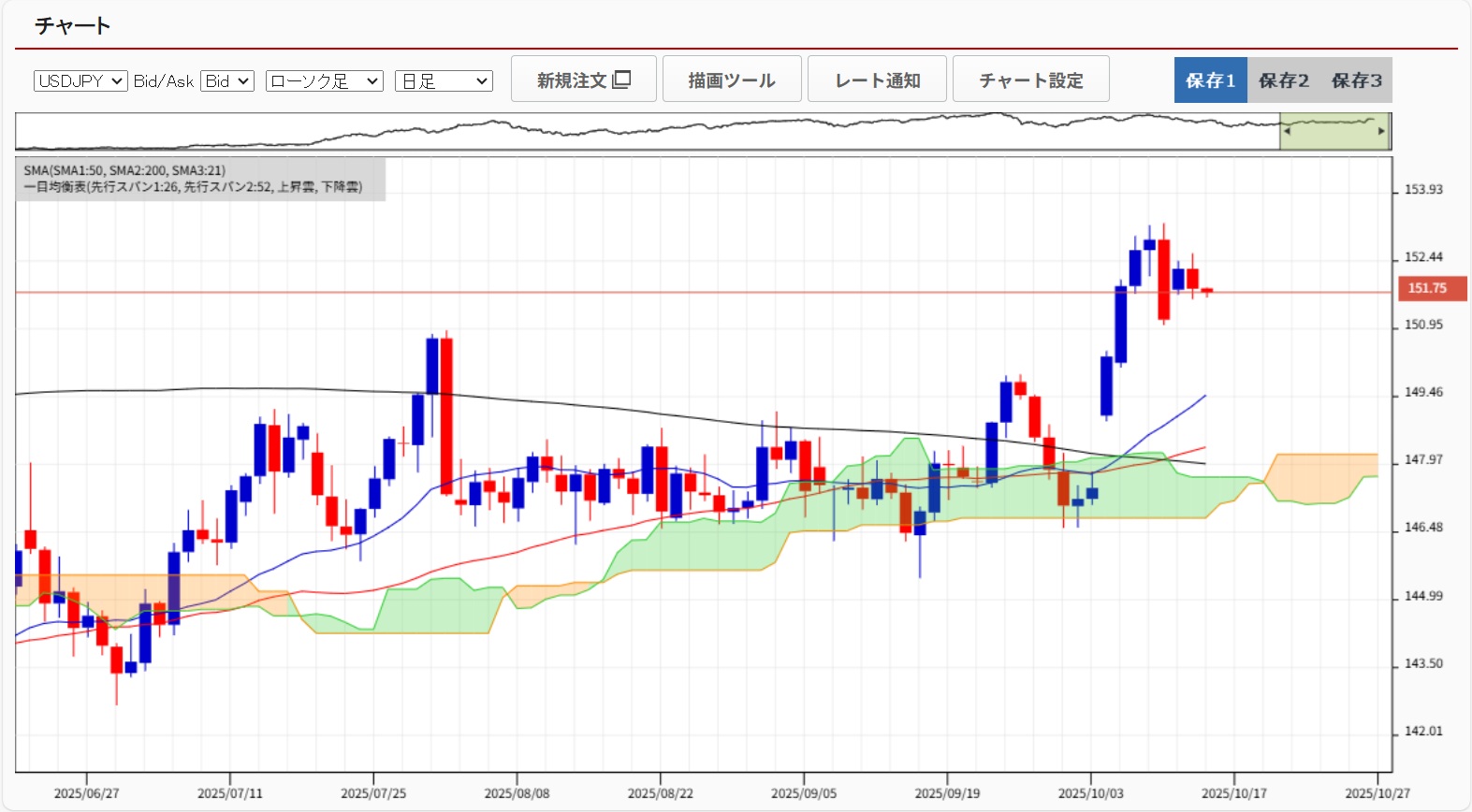The image size is (1472, 812).
Task: Click the レート通知 rate alert button
Action: pyautogui.click(x=877, y=80)
